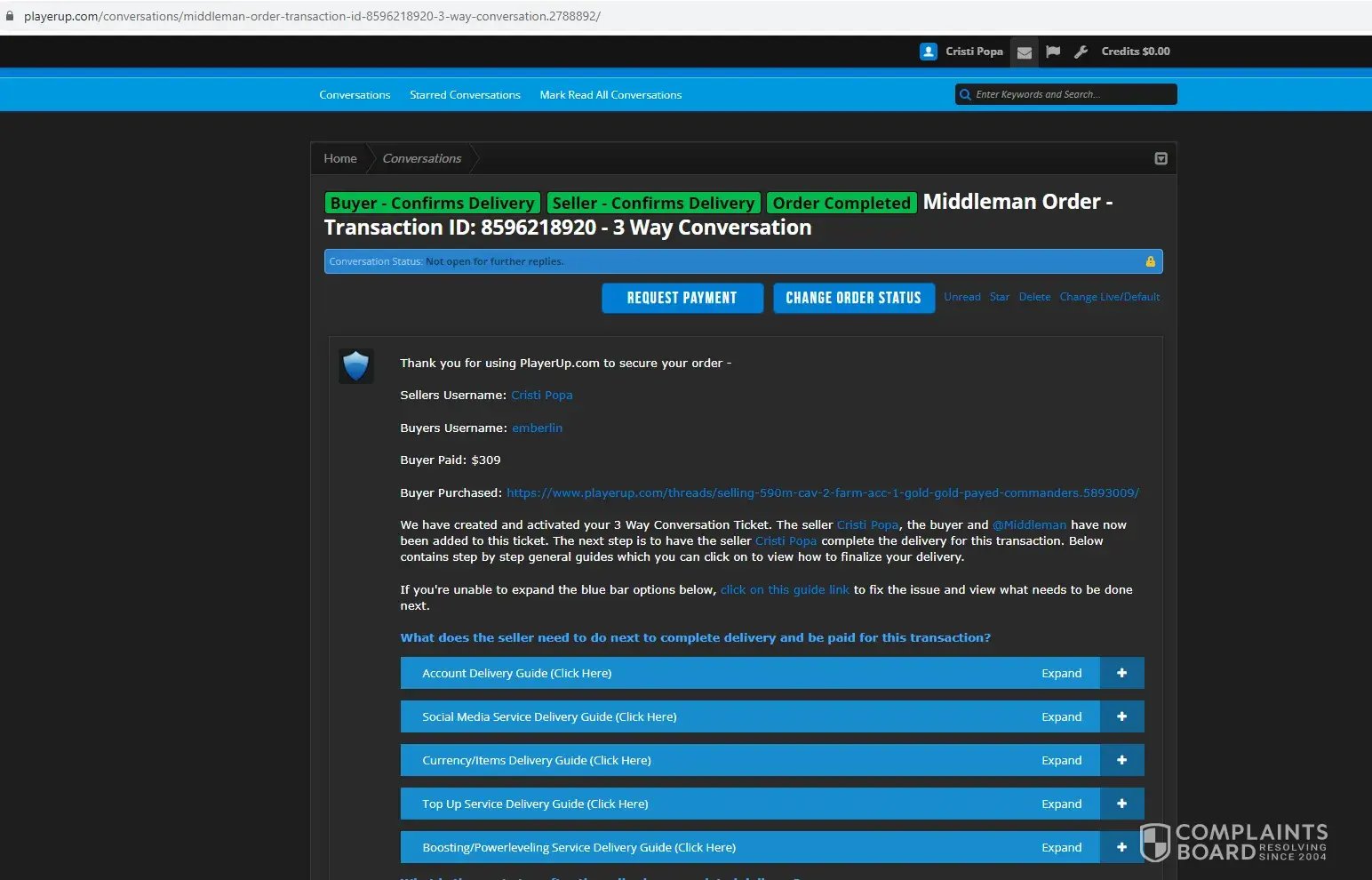
Task: Click the Delete conversation link
Action: [x=1034, y=297]
